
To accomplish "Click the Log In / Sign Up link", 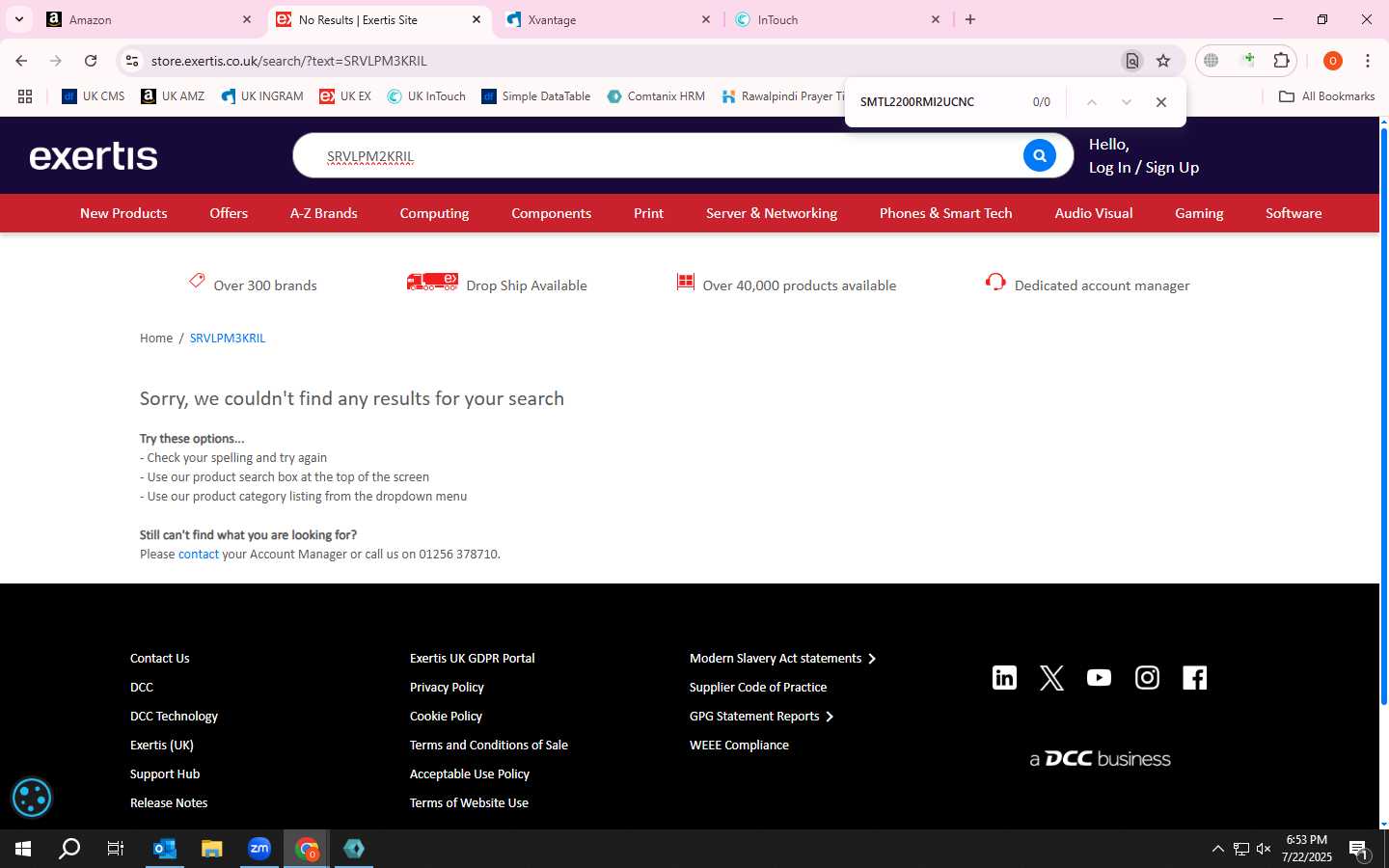I will point(1144,168).
